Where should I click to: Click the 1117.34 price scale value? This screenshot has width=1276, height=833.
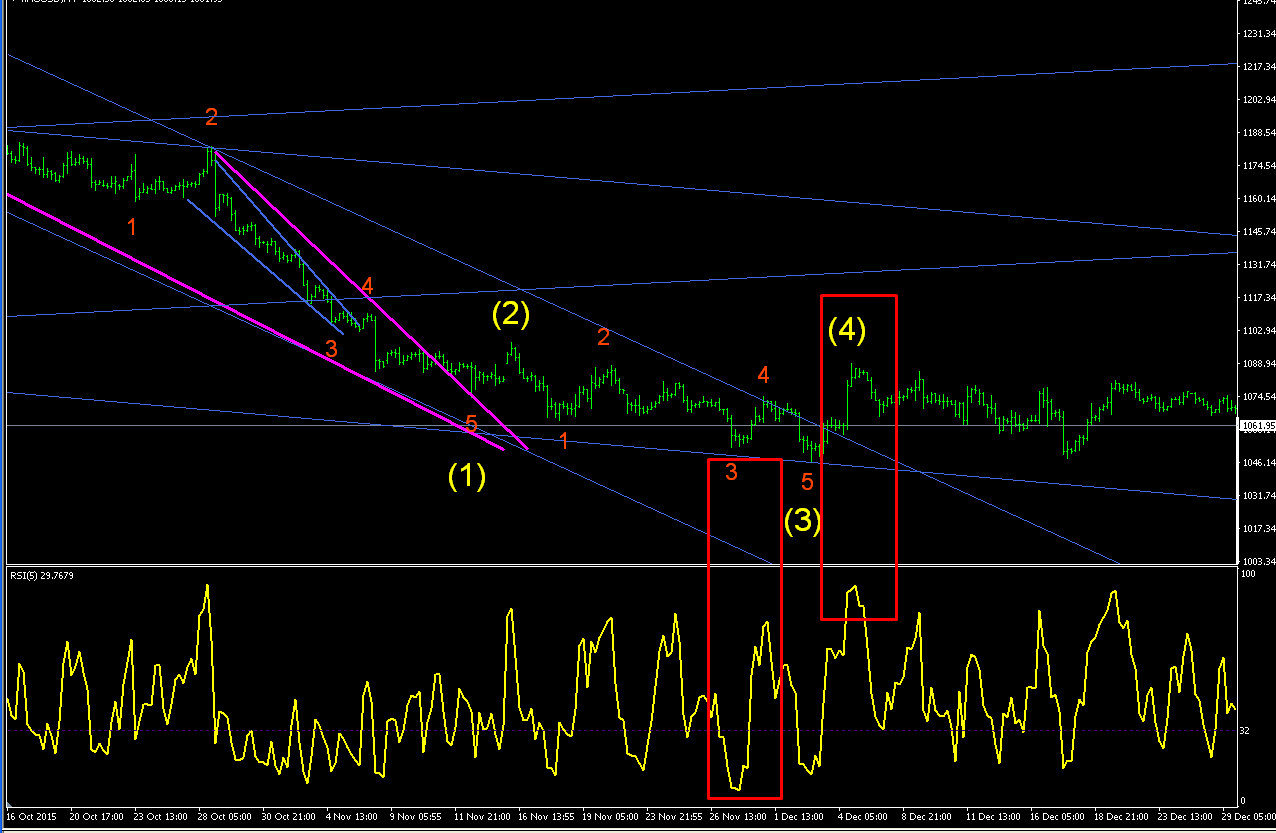pyautogui.click(x=1257, y=298)
